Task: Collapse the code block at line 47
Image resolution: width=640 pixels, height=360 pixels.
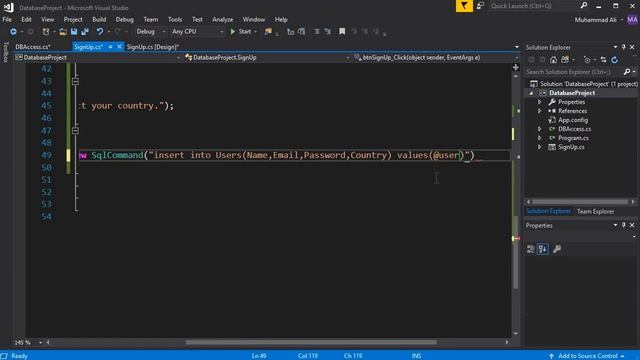Action: tap(76, 131)
